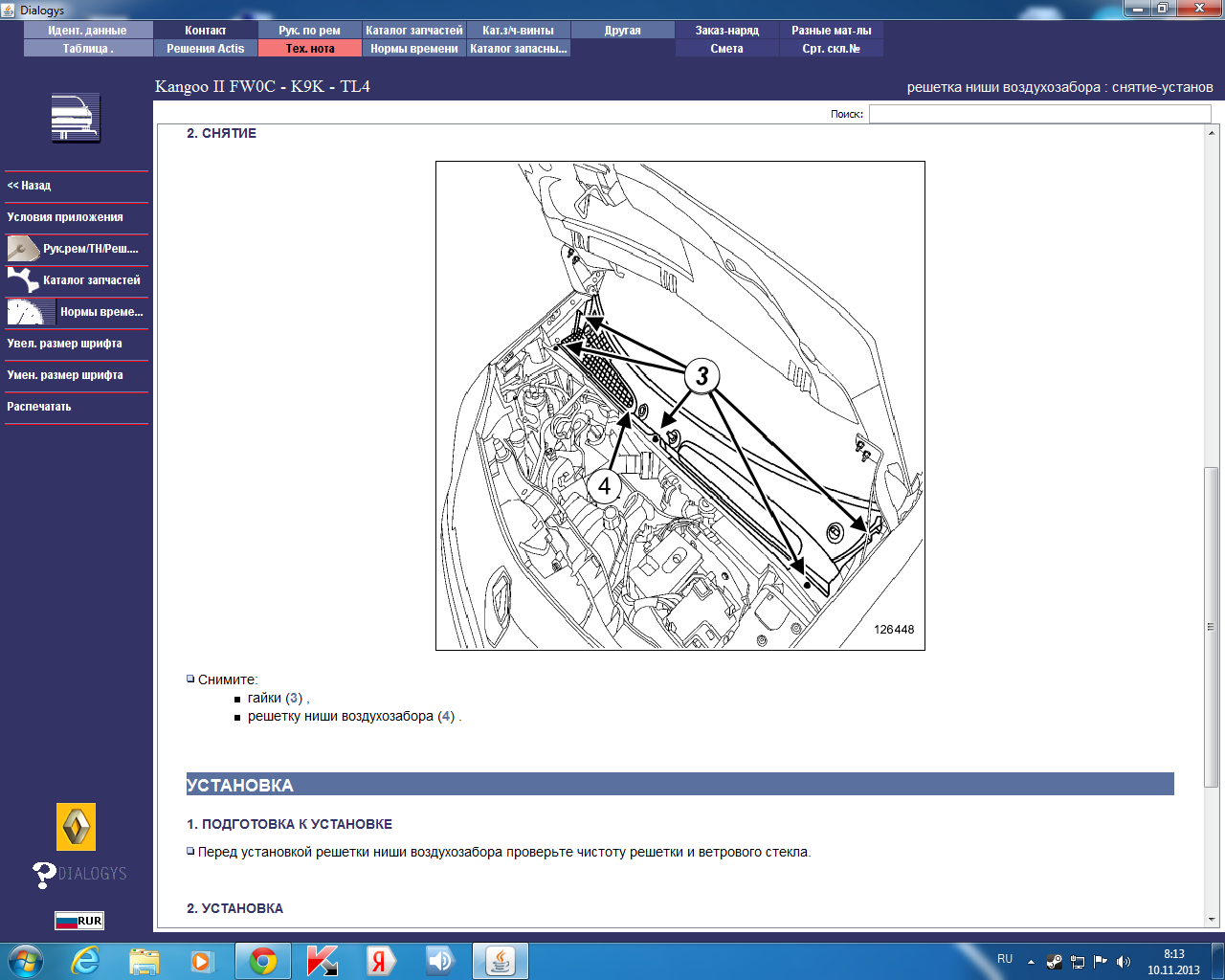The width and height of the screenshot is (1225, 980).
Task: Open the Заказ-наряд tab
Action: 727,31
